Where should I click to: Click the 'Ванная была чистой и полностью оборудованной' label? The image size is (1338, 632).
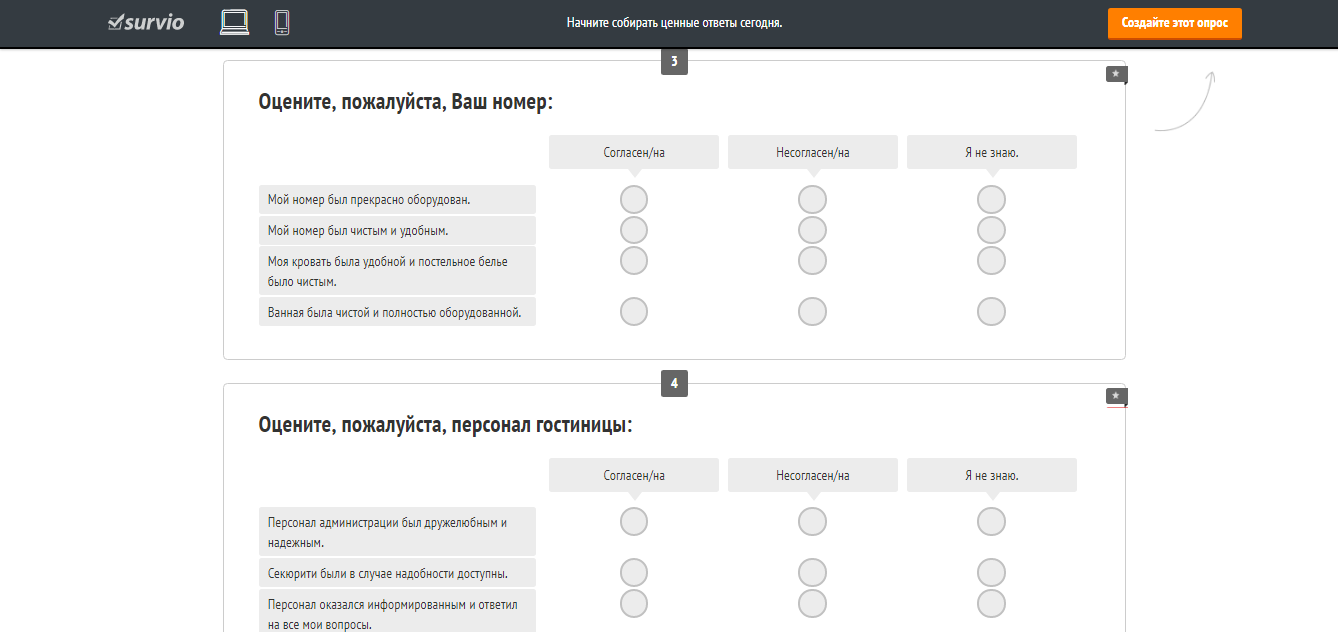click(x=396, y=312)
